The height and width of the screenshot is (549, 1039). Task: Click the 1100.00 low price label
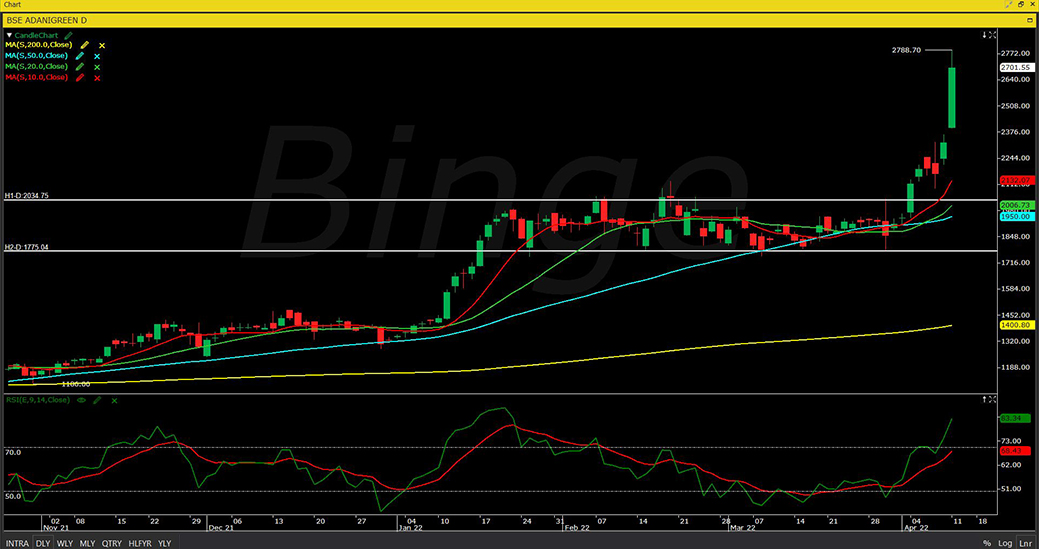click(76, 384)
